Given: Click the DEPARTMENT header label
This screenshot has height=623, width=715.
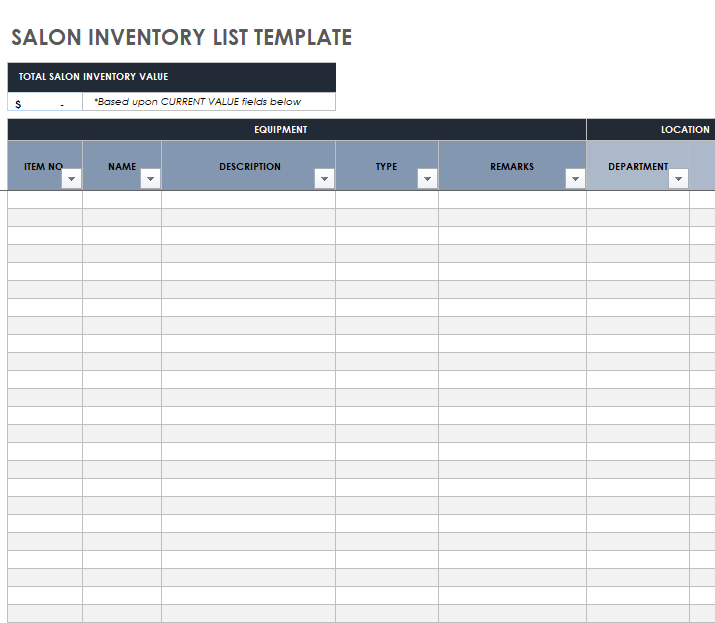Looking at the screenshot, I should click(x=637, y=166).
